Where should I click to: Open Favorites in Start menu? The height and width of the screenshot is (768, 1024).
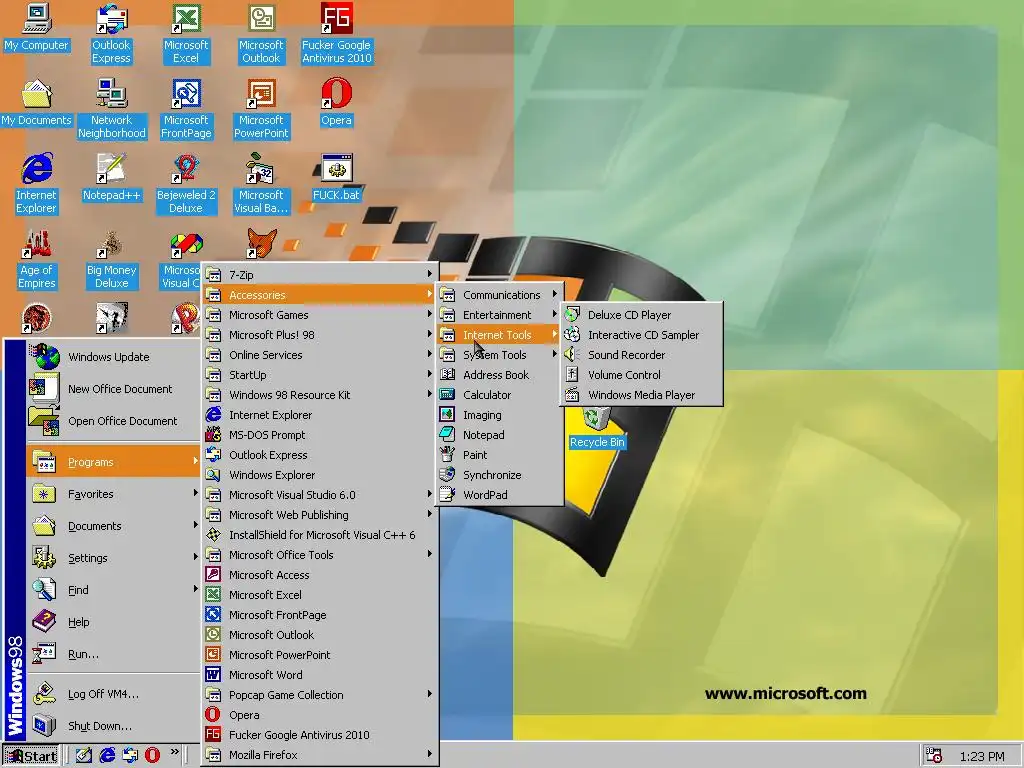(x=113, y=494)
